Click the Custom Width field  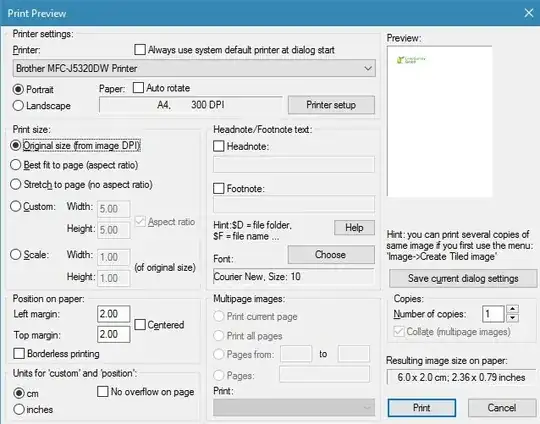pos(114,209)
